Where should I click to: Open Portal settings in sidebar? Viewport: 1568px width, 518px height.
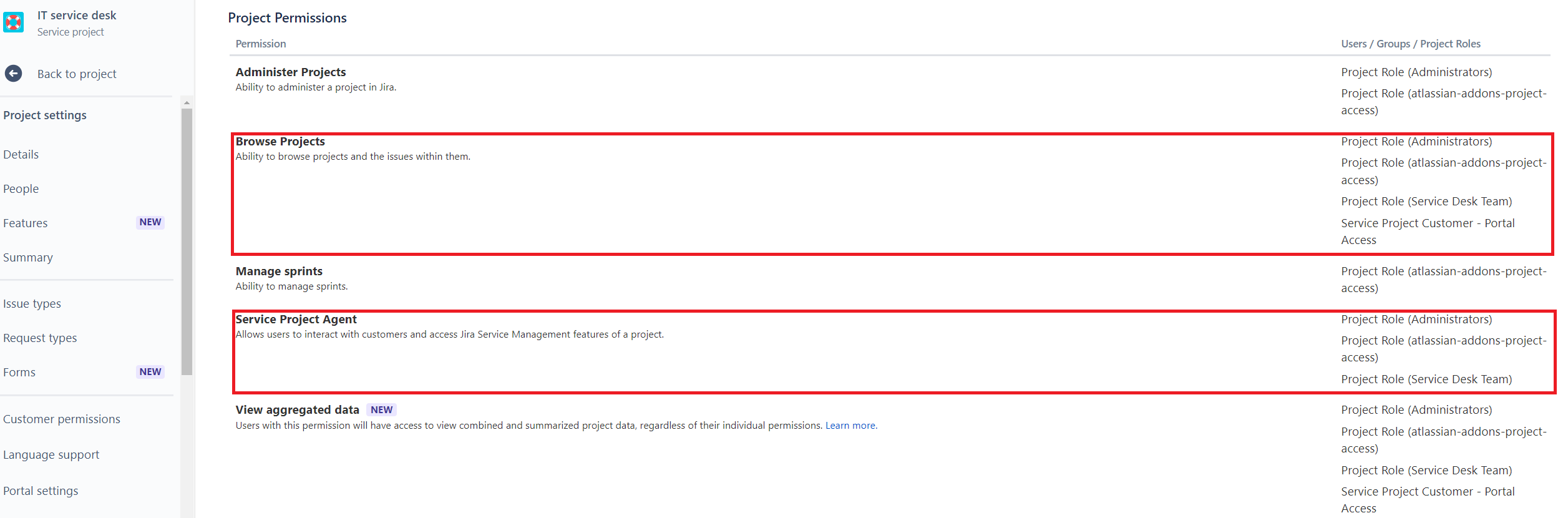(41, 491)
